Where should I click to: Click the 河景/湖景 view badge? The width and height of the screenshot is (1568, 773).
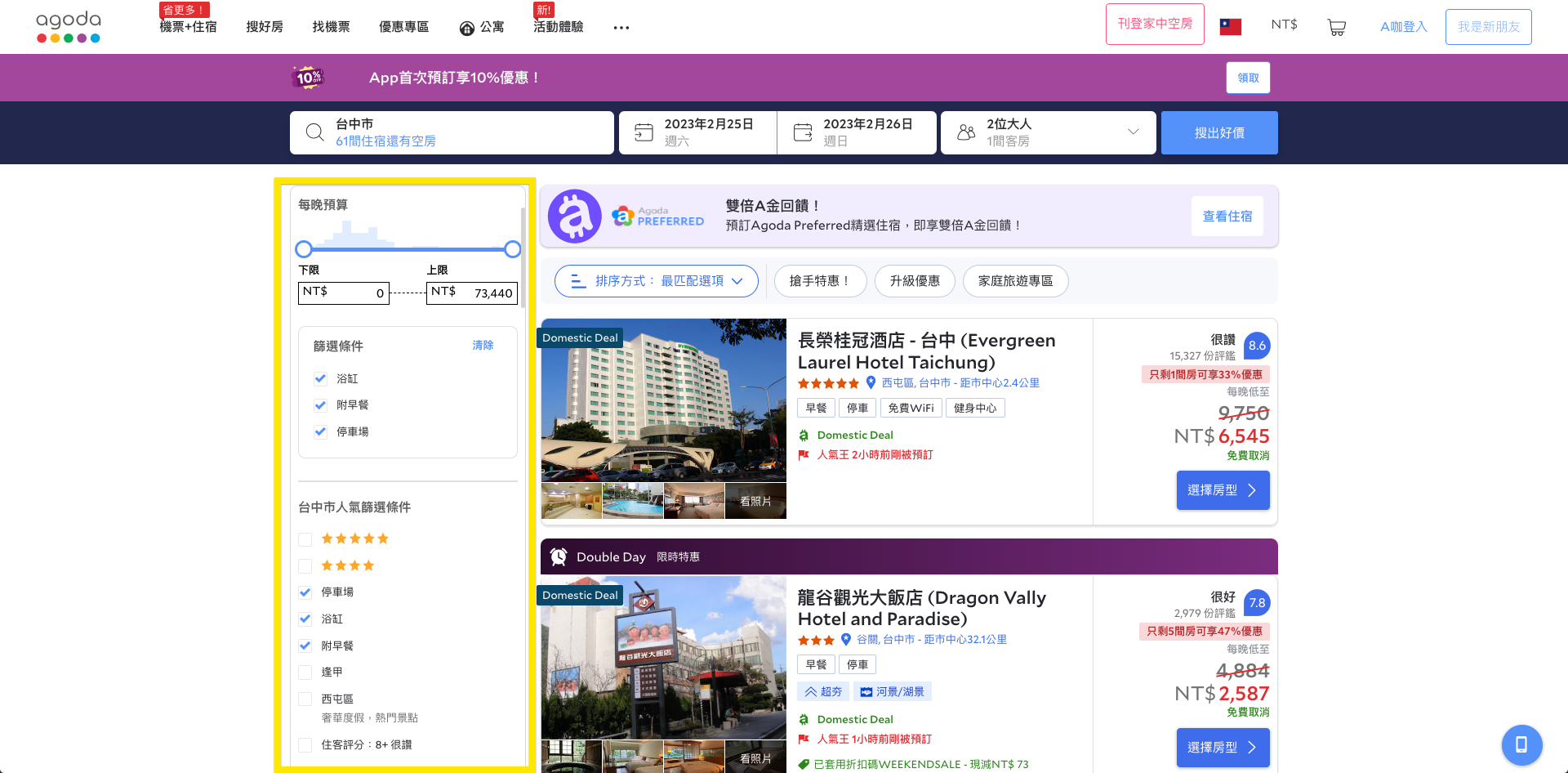[893, 692]
